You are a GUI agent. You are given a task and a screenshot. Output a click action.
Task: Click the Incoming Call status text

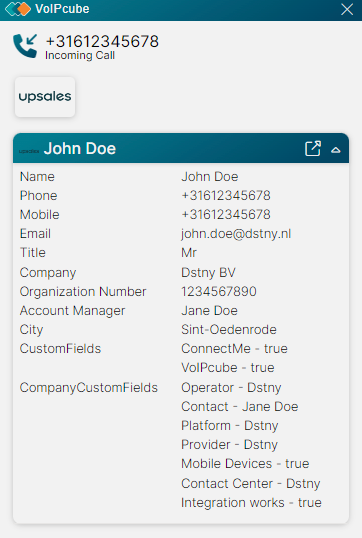tap(80, 56)
